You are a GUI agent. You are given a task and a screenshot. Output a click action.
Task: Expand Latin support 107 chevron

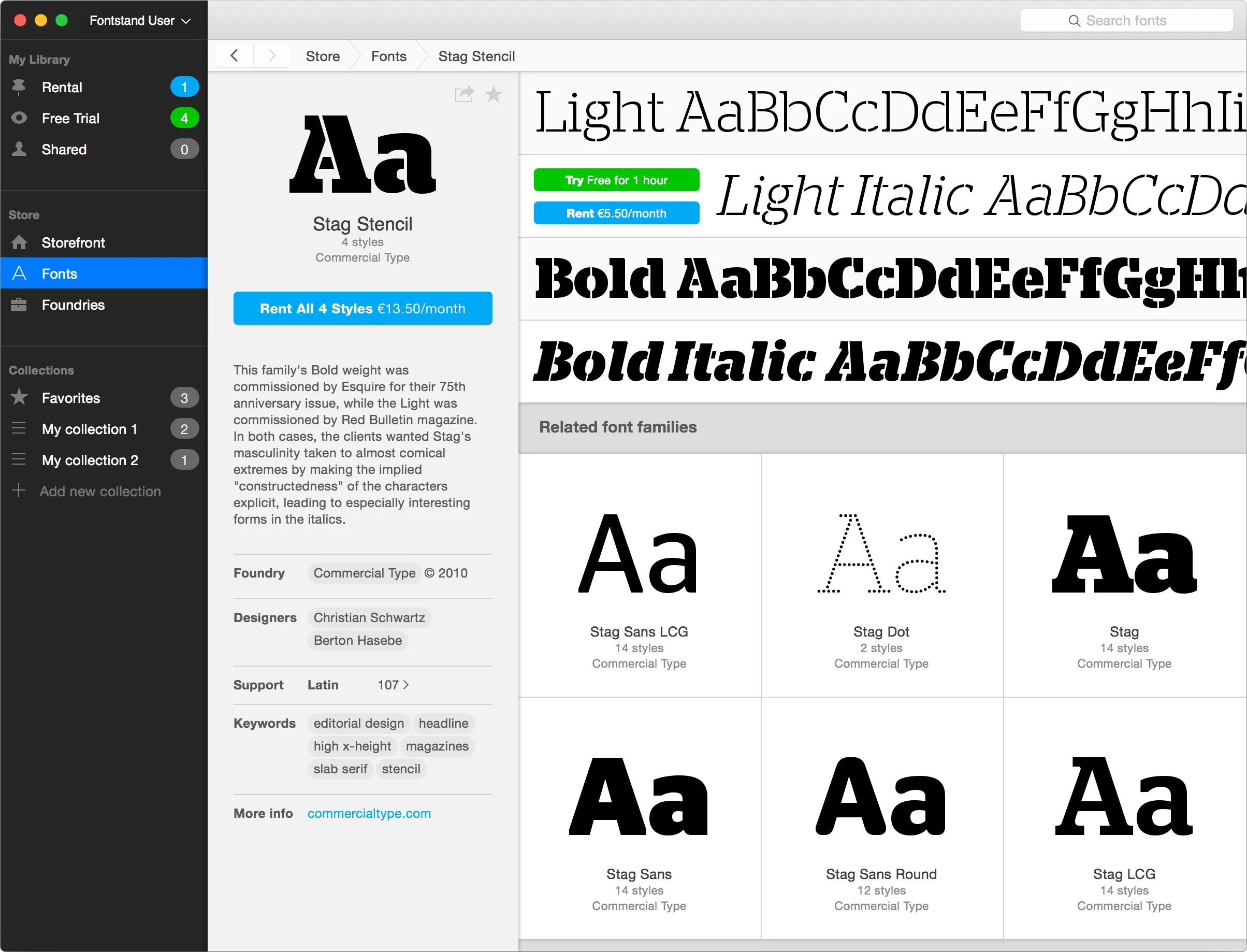[405, 685]
